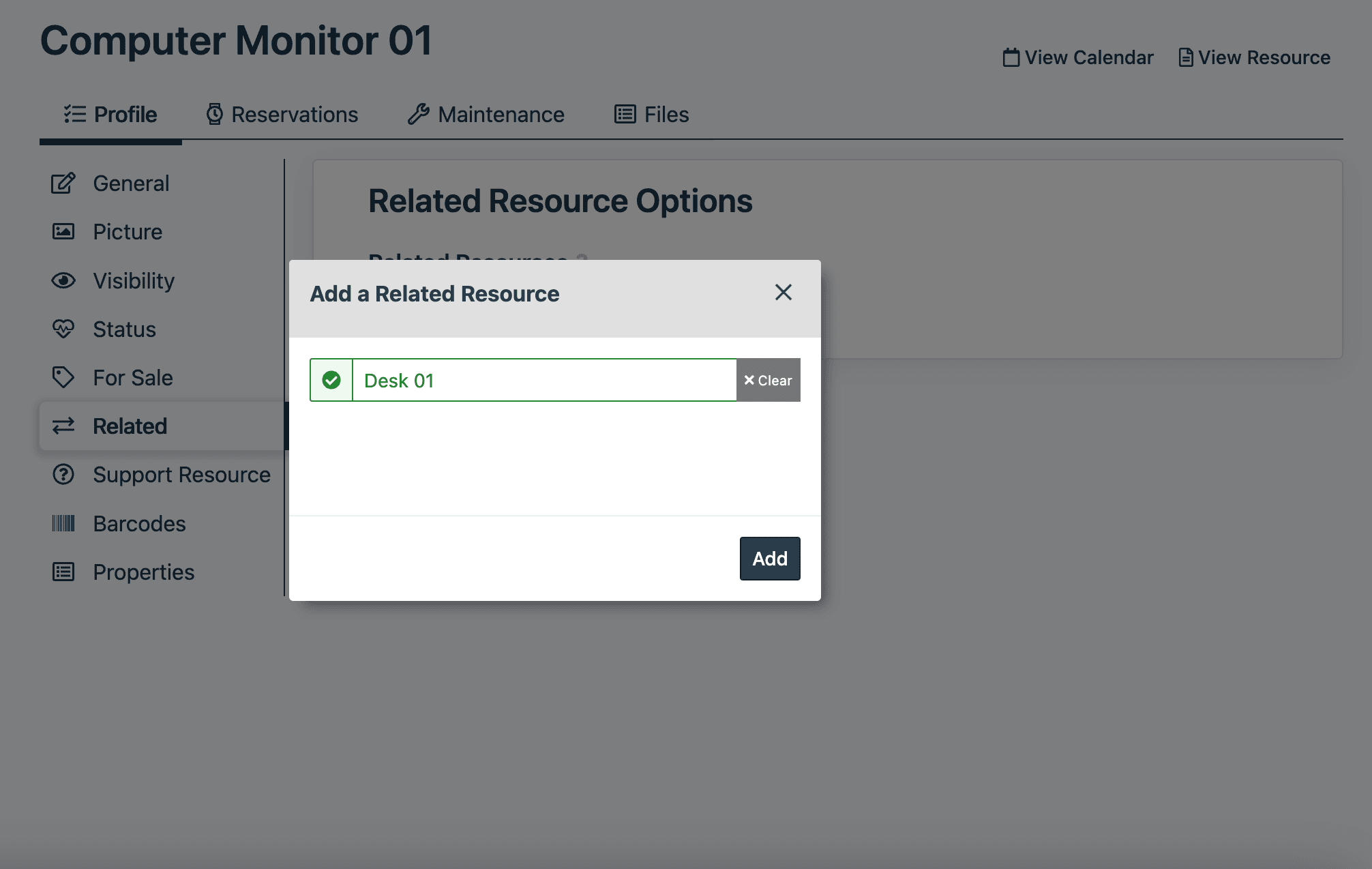1372x869 pixels.
Task: Switch to the Files tab
Action: point(651,115)
